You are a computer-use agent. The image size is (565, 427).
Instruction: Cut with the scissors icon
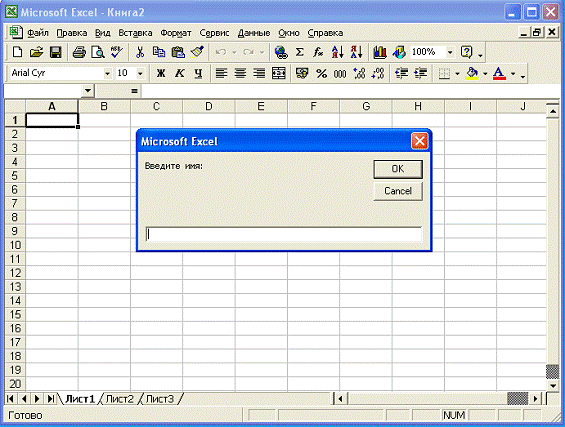[140, 52]
